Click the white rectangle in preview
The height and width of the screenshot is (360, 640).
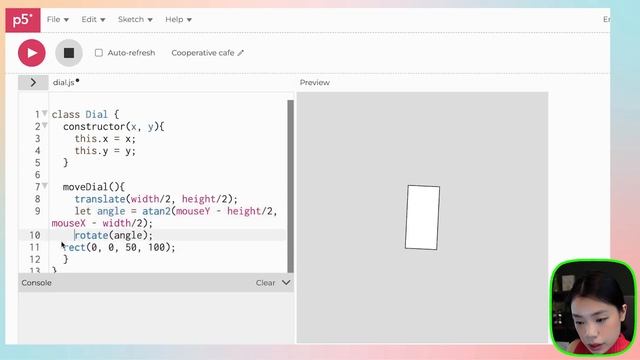pyautogui.click(x=422, y=217)
